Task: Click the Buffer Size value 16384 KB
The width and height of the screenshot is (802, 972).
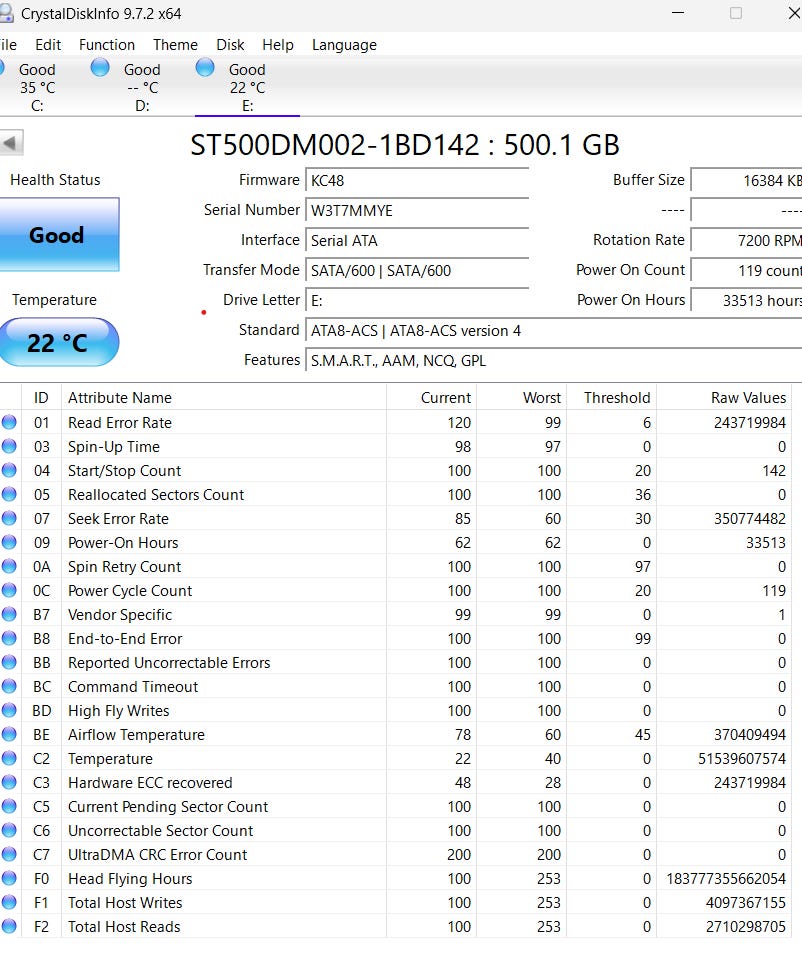Action: tap(746, 181)
